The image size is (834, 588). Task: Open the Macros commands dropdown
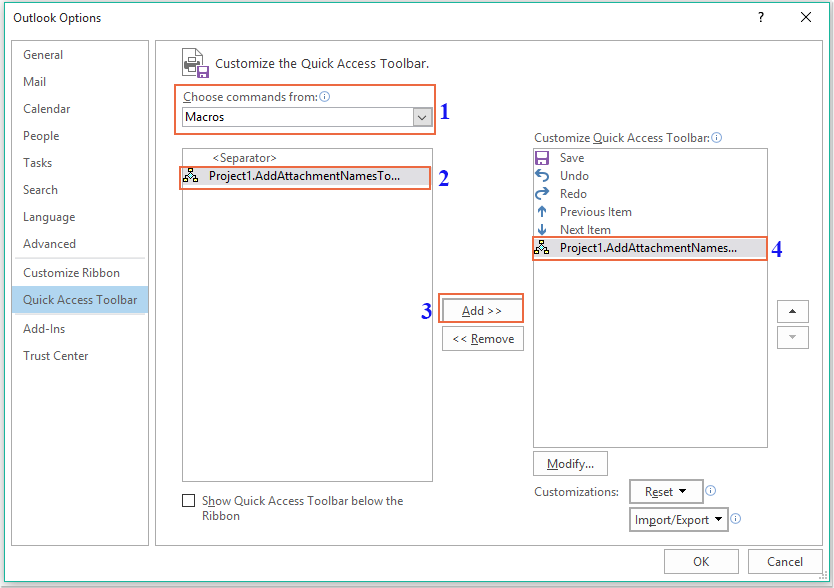pos(419,117)
